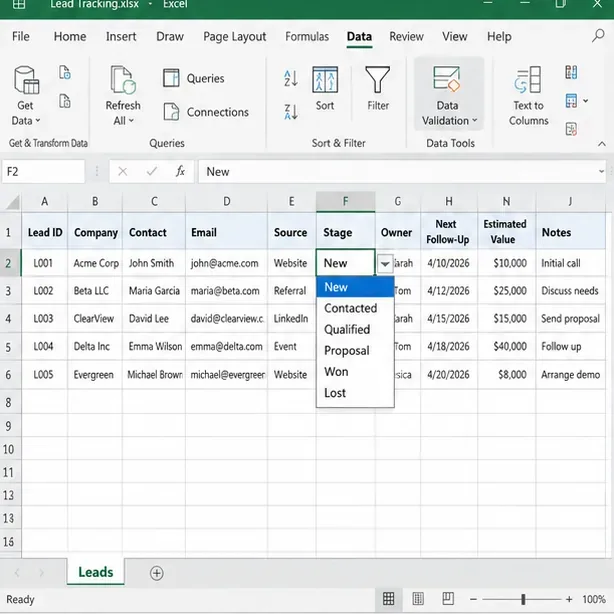Screen dimensions: 614x614
Task: Click the Refresh All icon
Action: pos(123,80)
